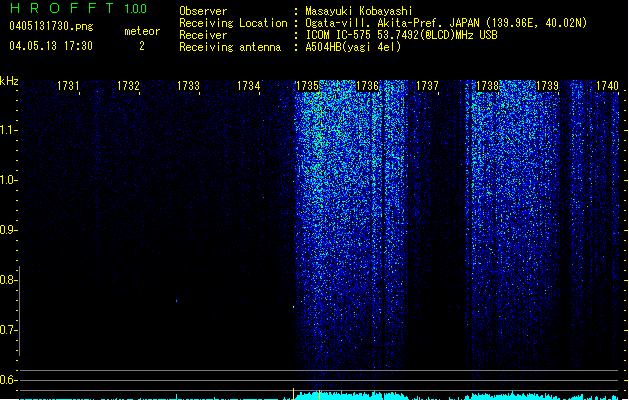Click the Receiving antenna label

pos(230,47)
